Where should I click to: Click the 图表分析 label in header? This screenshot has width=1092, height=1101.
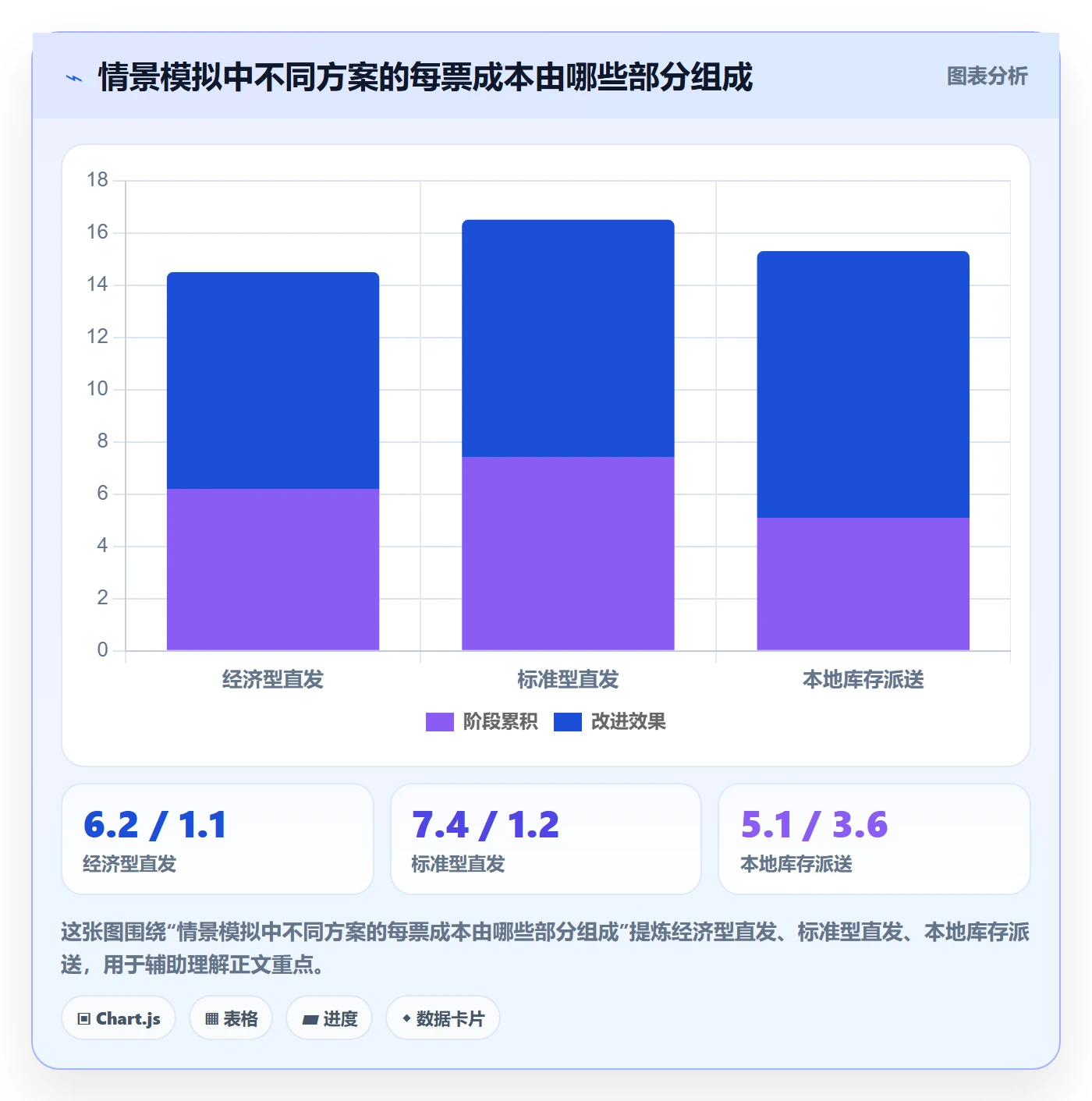coord(987,76)
